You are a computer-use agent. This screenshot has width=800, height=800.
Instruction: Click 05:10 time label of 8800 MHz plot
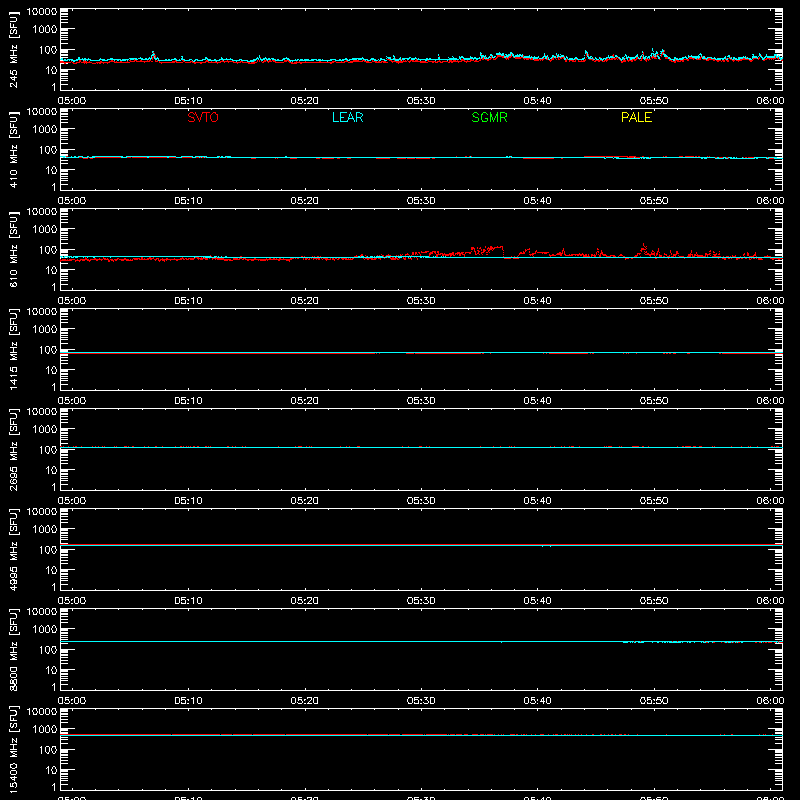[x=188, y=701]
